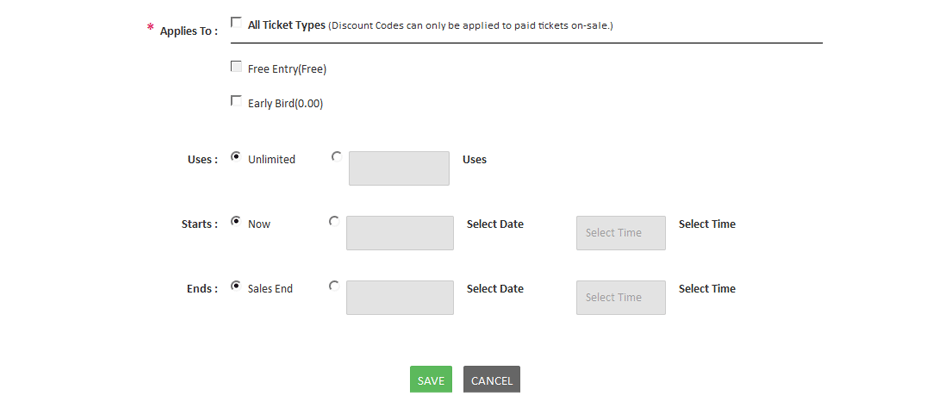Click the Cancel button
Image resolution: width=950 pixels, height=411 pixels.
(x=491, y=380)
